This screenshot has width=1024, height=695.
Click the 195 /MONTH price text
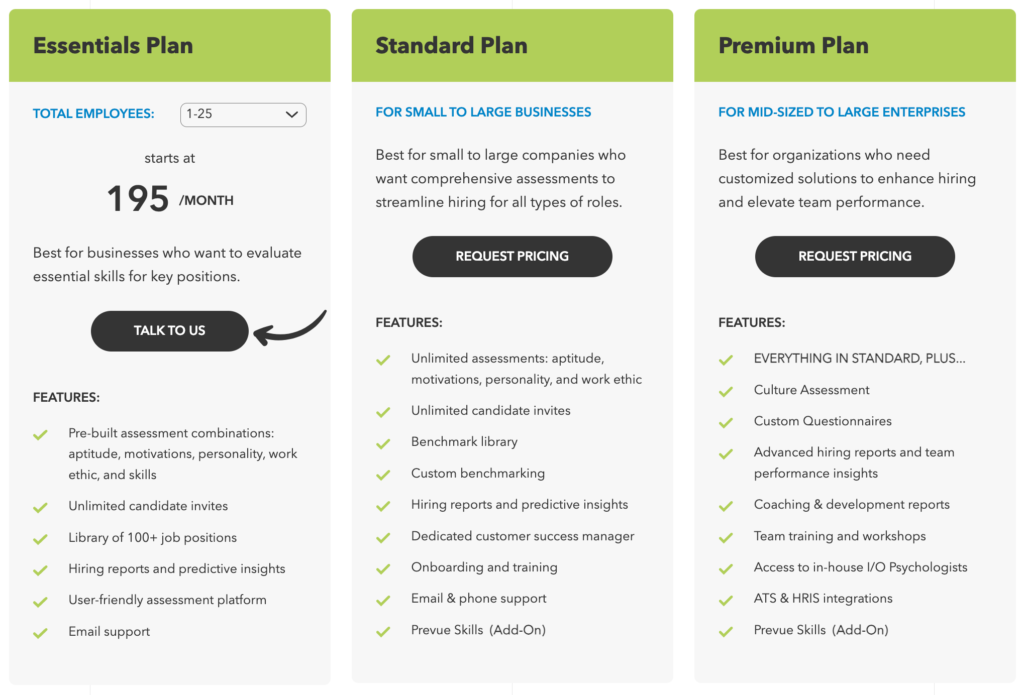click(169, 200)
